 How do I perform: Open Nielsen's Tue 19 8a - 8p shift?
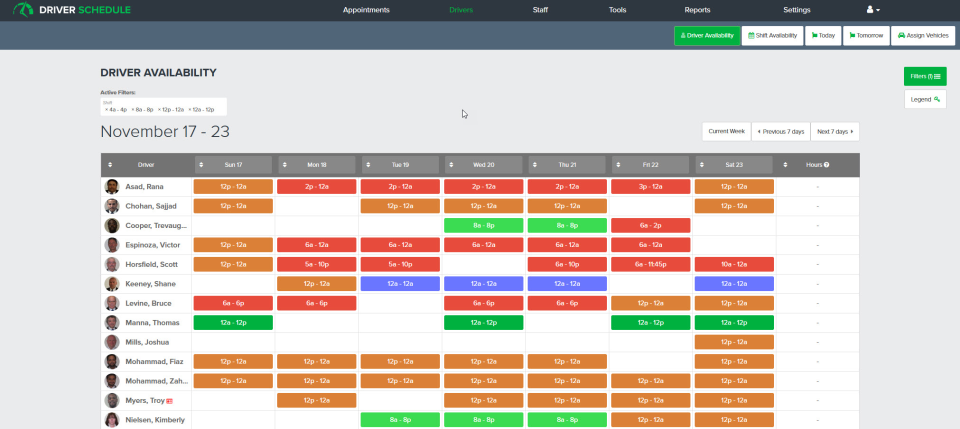click(400, 420)
